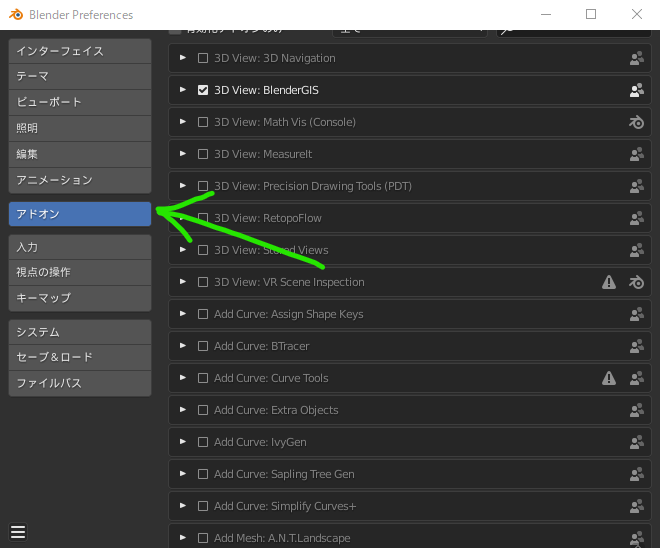Expand the BlenderGIS add-on details
Screen dimensions: 660x548
(183, 90)
